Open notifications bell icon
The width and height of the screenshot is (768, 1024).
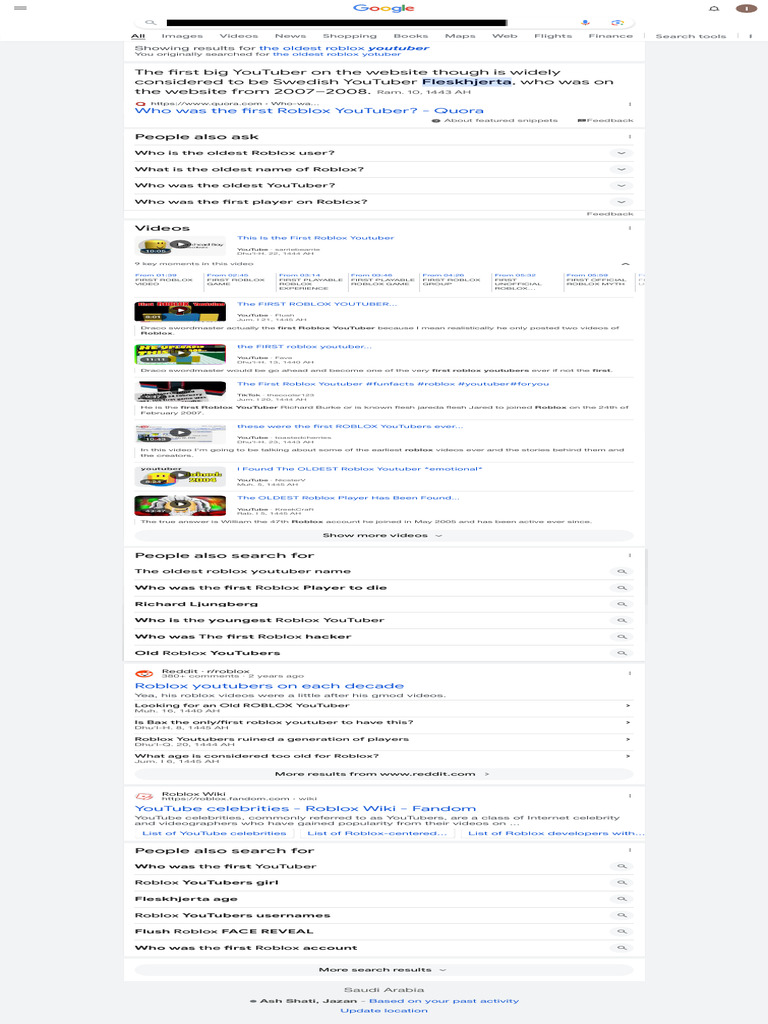(714, 8)
